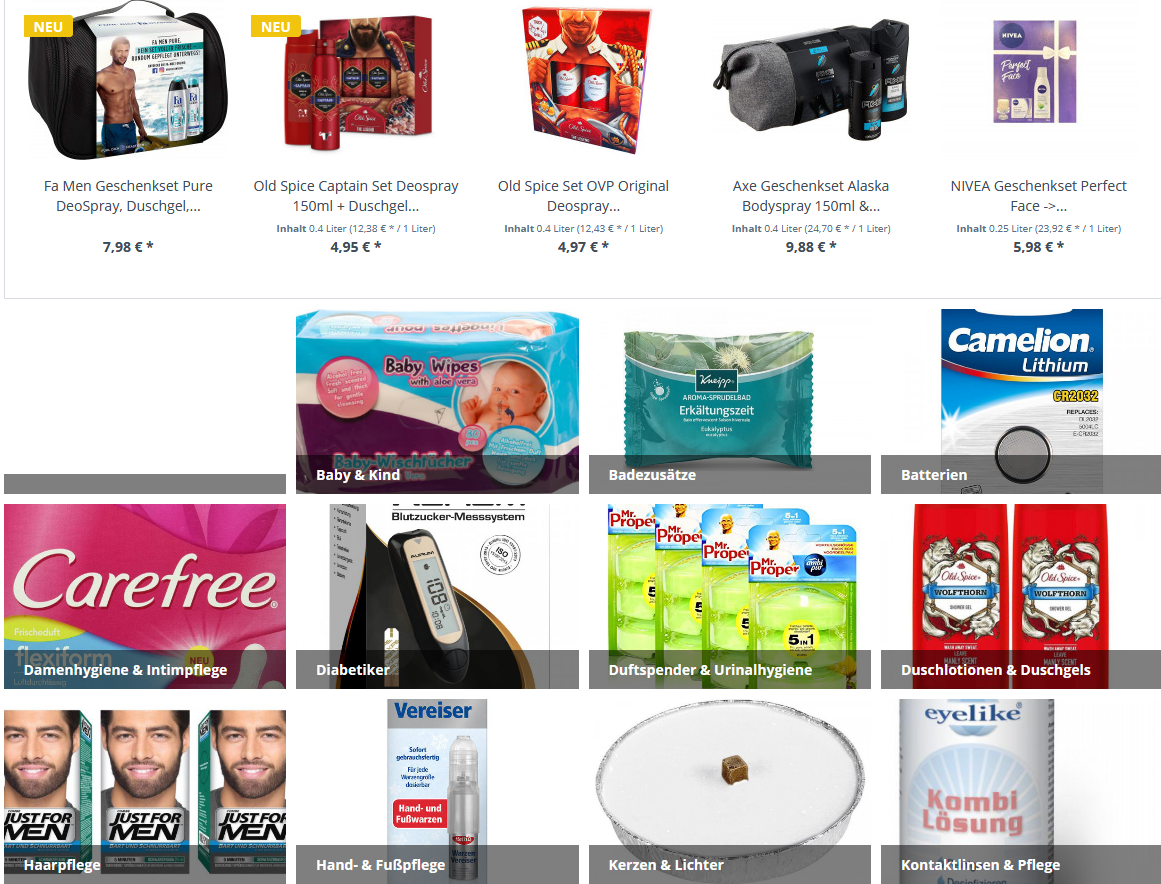Open the Badezusätze category tile

tap(729, 401)
